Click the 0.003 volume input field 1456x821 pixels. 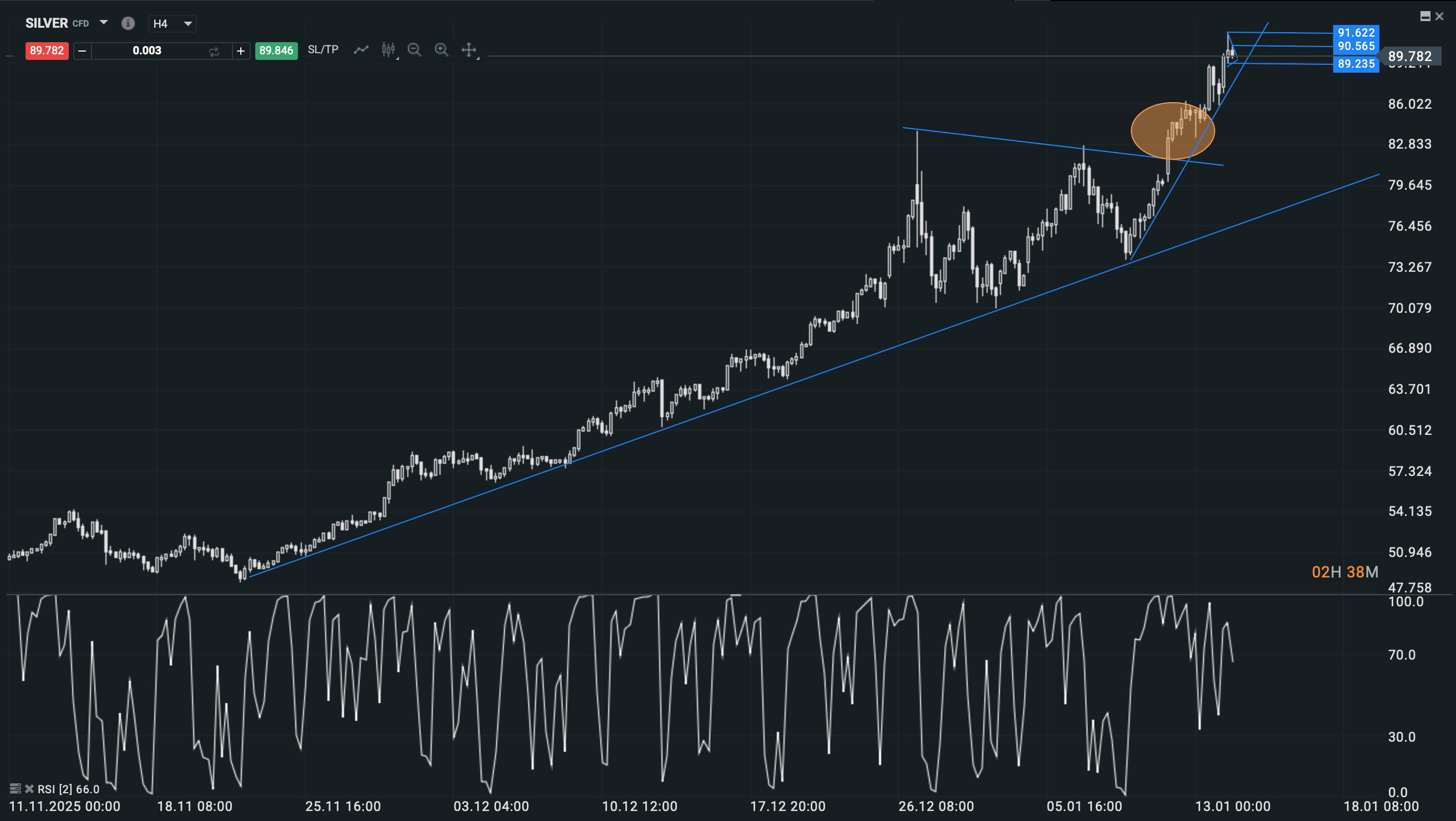click(x=147, y=51)
